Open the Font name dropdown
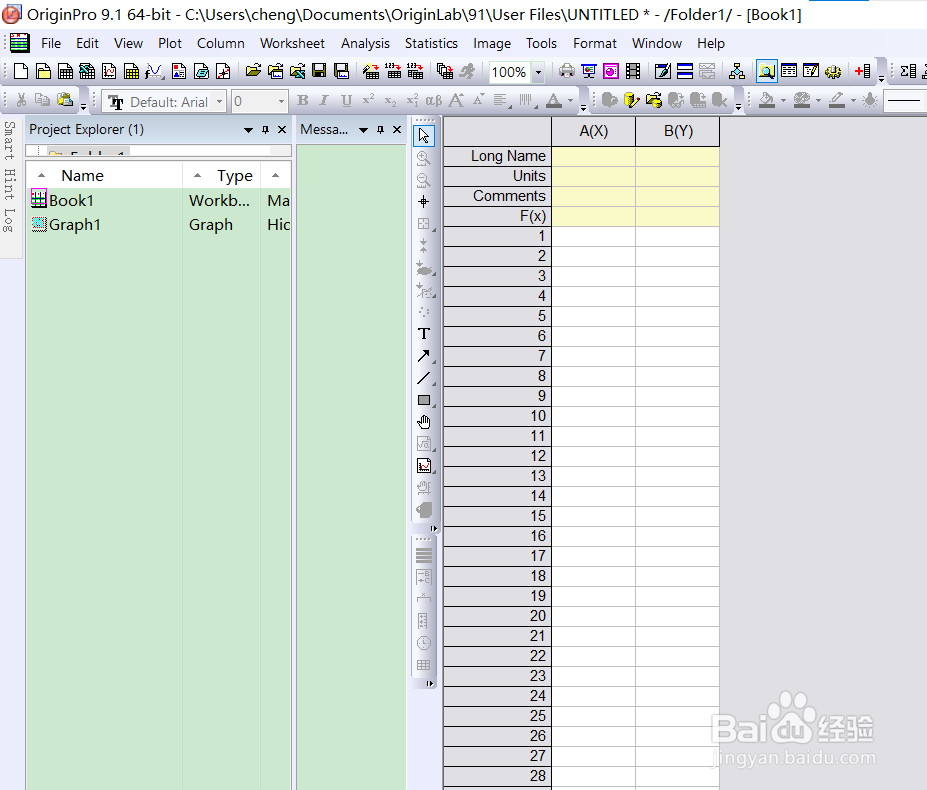 219,102
